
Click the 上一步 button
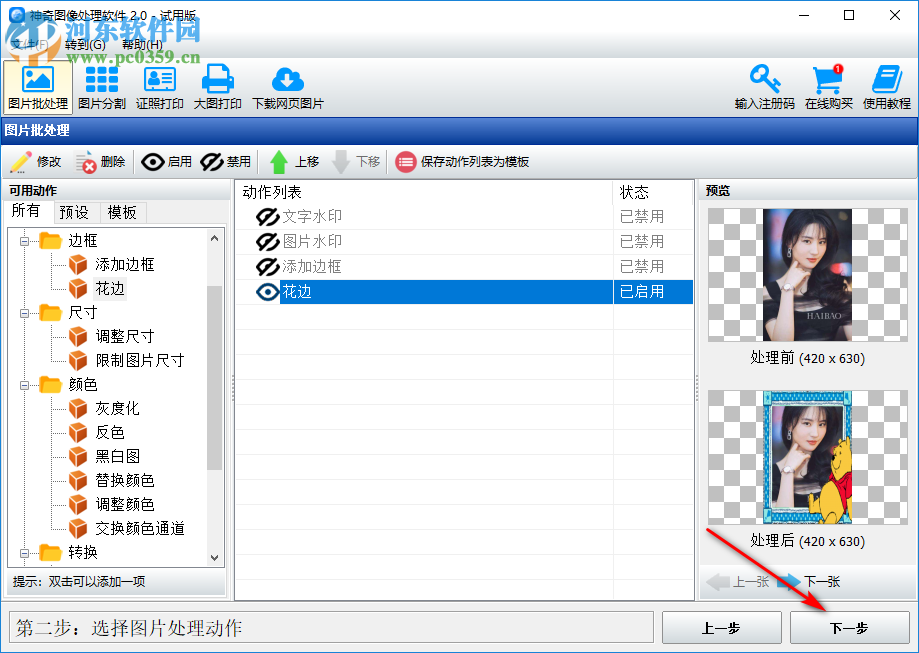click(x=721, y=628)
